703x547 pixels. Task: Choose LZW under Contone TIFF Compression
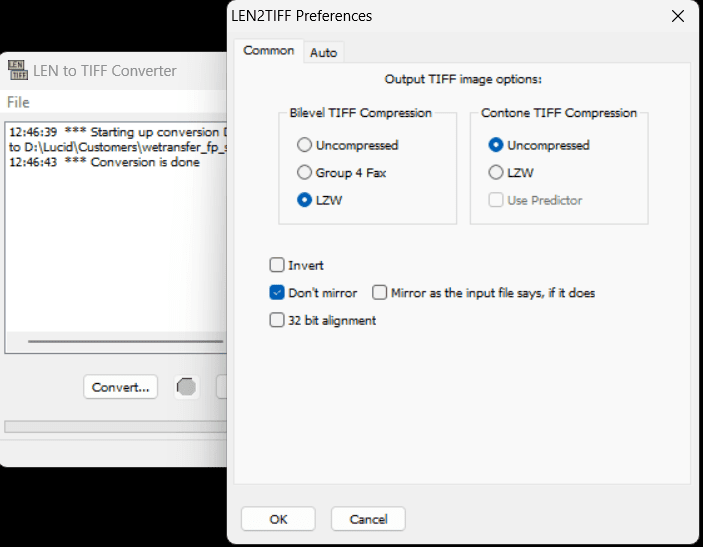tap(495, 173)
